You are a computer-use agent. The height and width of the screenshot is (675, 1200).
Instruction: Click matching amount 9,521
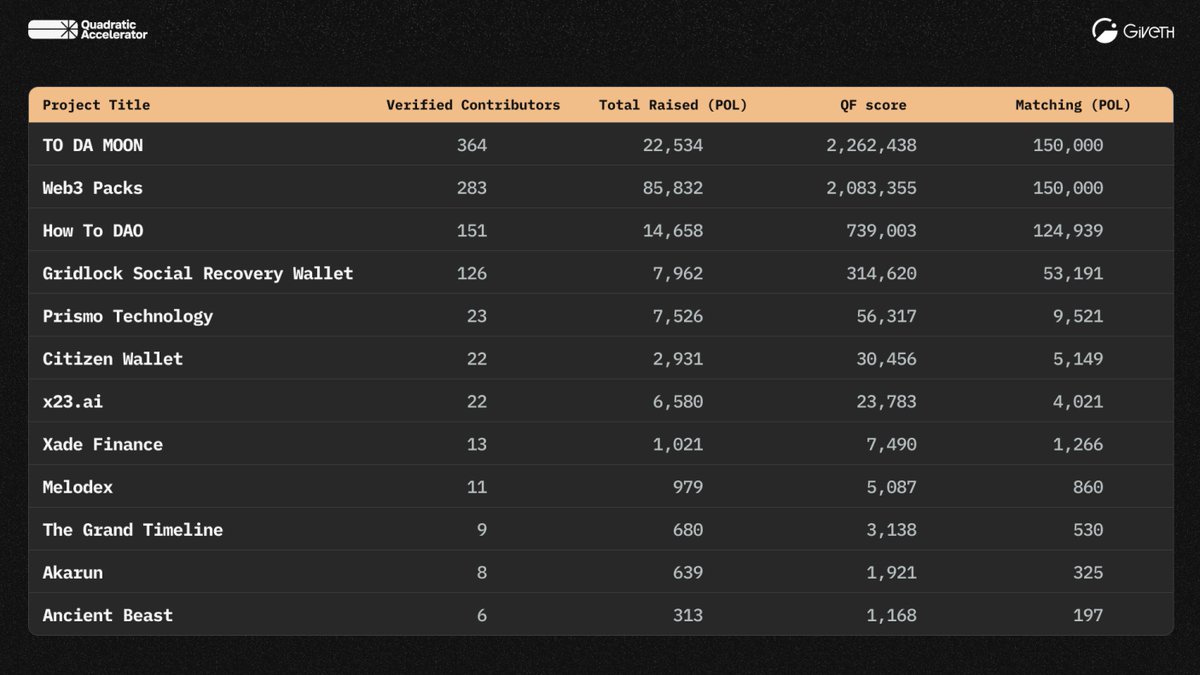point(1078,316)
